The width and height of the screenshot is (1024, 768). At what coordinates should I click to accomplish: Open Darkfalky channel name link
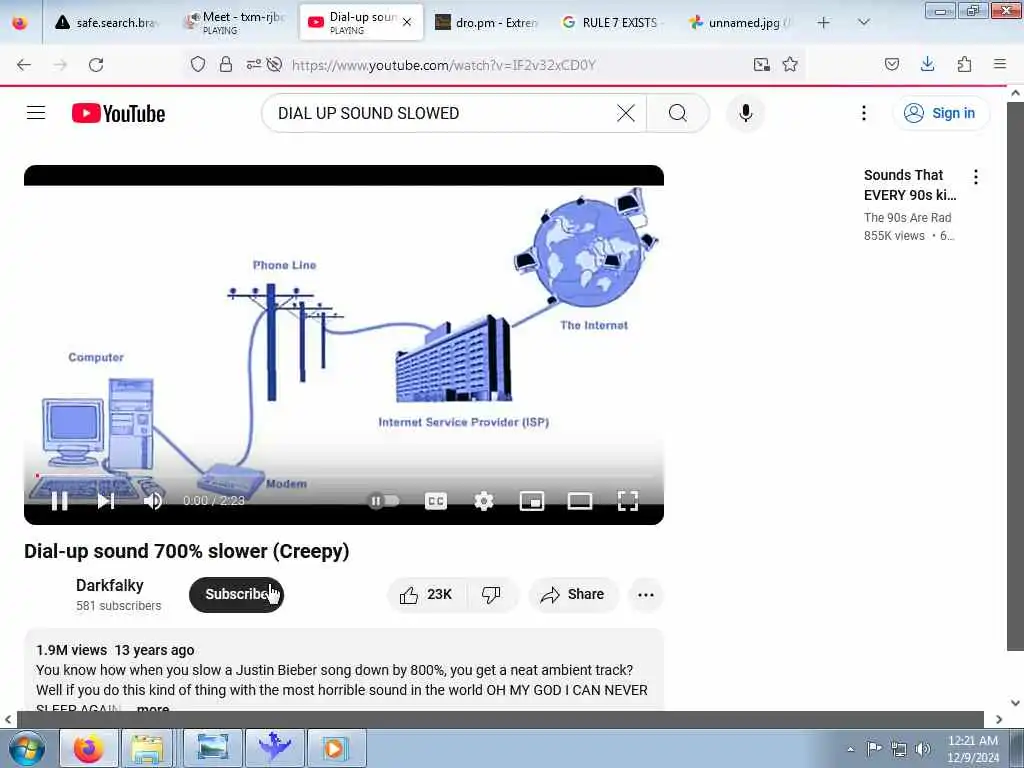110,585
